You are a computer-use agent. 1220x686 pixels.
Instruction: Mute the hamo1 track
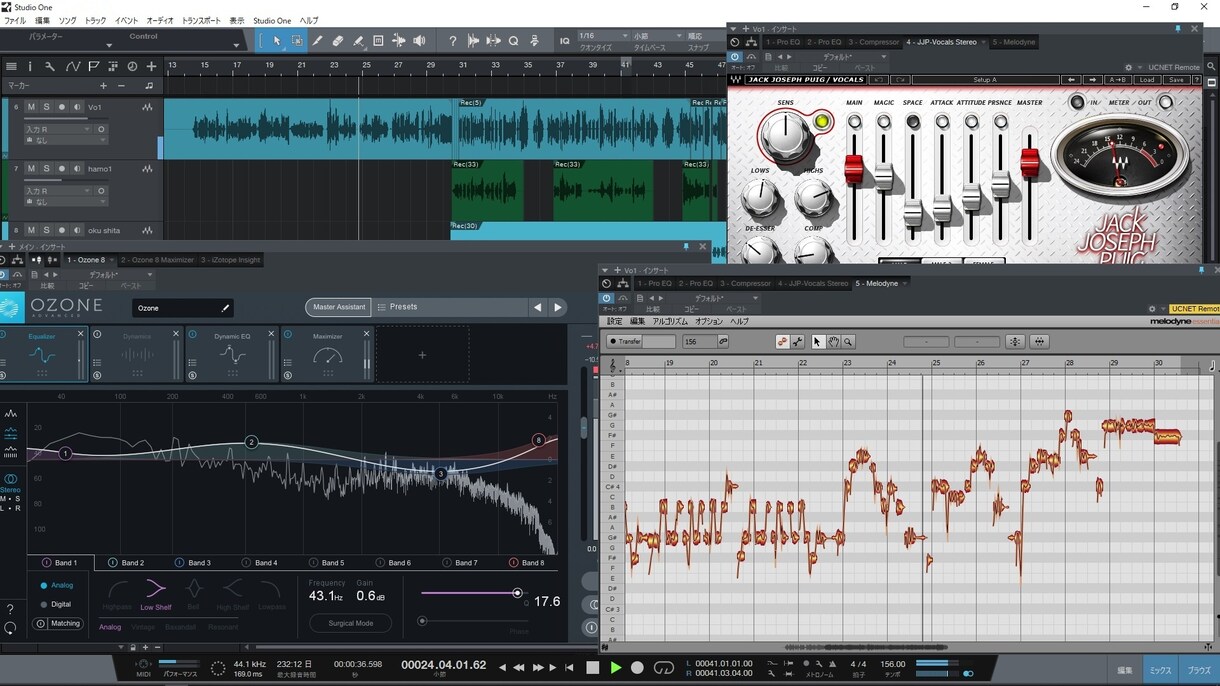click(x=31, y=169)
